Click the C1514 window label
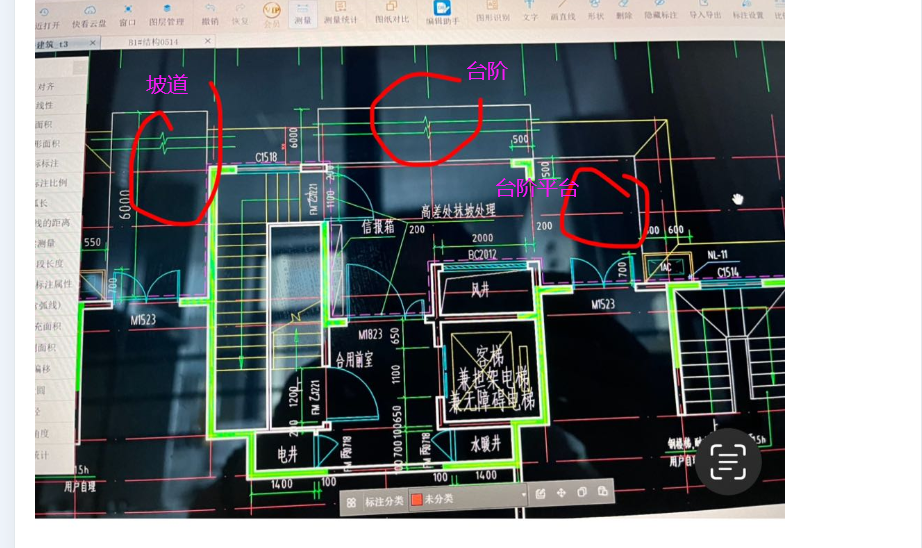Screen dimensions: 922x548 pyautogui.click(x=728, y=272)
